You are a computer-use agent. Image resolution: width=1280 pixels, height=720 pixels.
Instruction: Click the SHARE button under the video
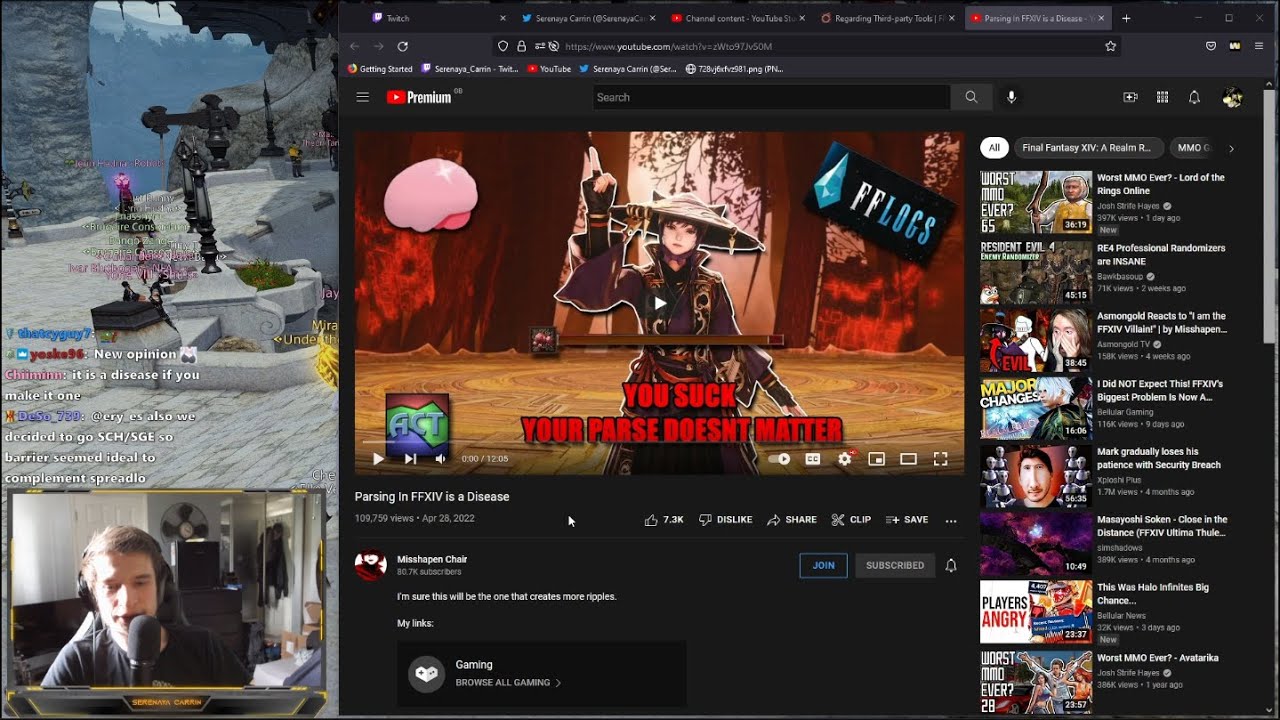tap(792, 520)
